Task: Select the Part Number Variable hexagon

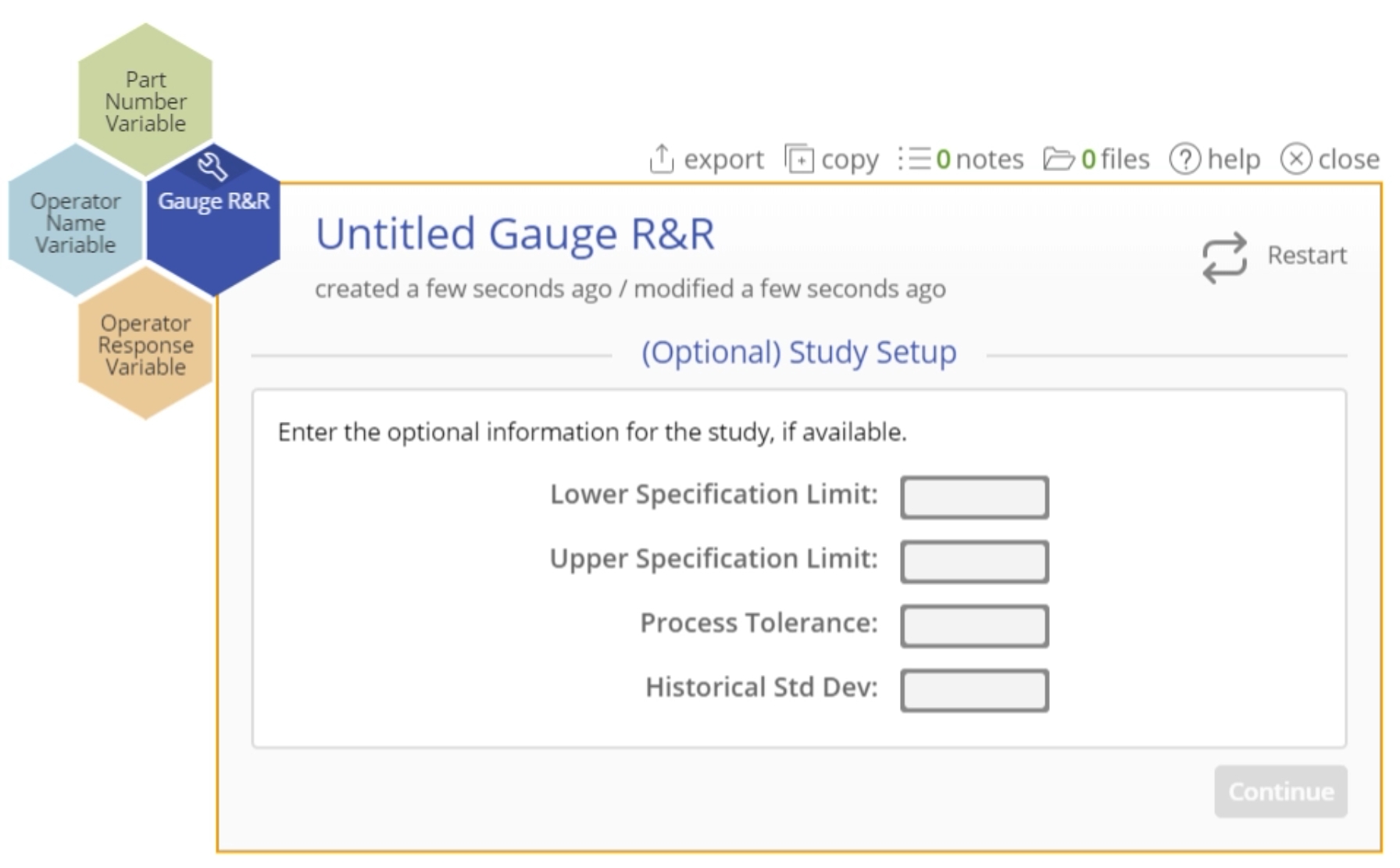Action: tap(145, 100)
